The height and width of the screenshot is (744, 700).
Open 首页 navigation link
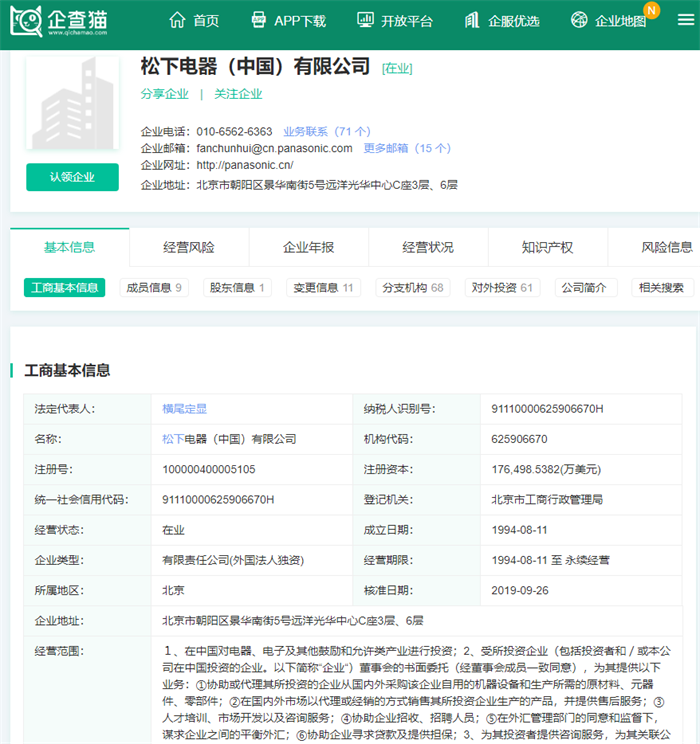[x=206, y=21]
